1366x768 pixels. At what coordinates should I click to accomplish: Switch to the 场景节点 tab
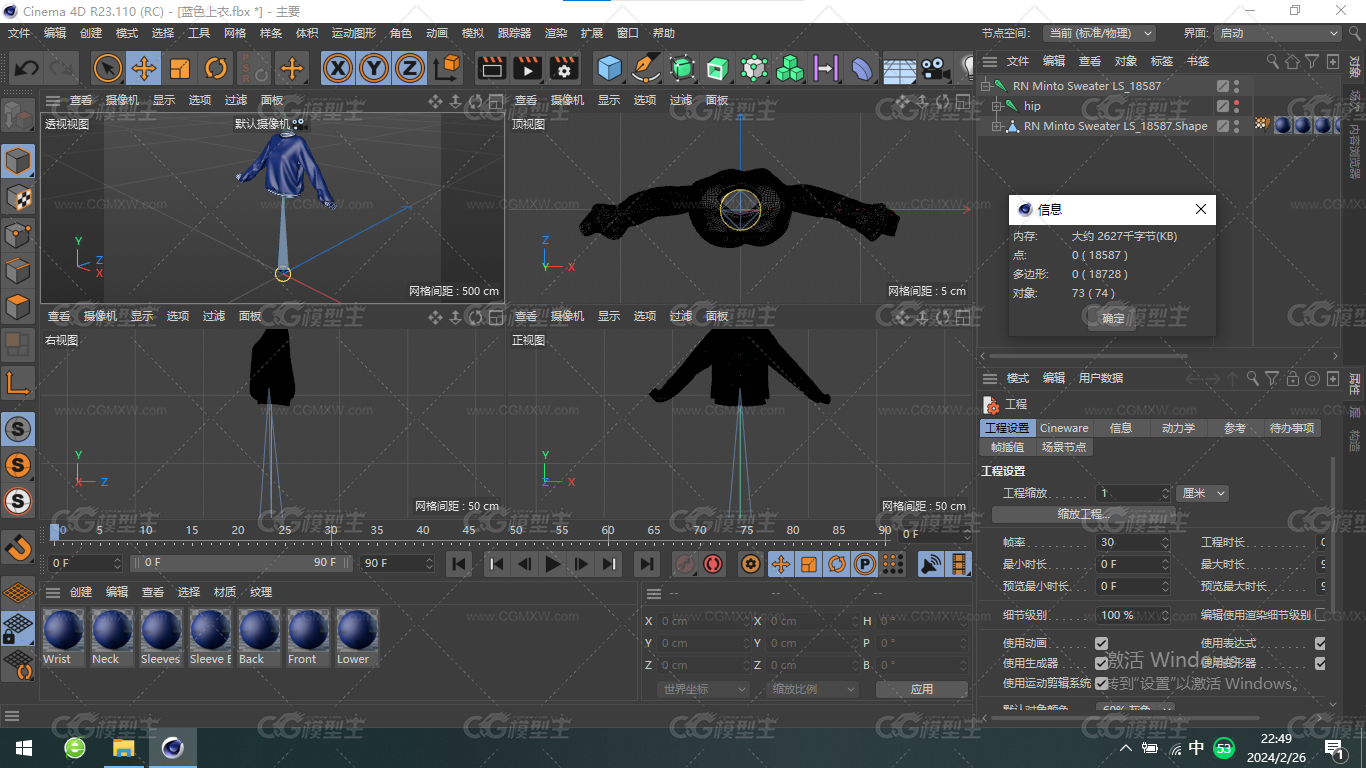point(1063,447)
